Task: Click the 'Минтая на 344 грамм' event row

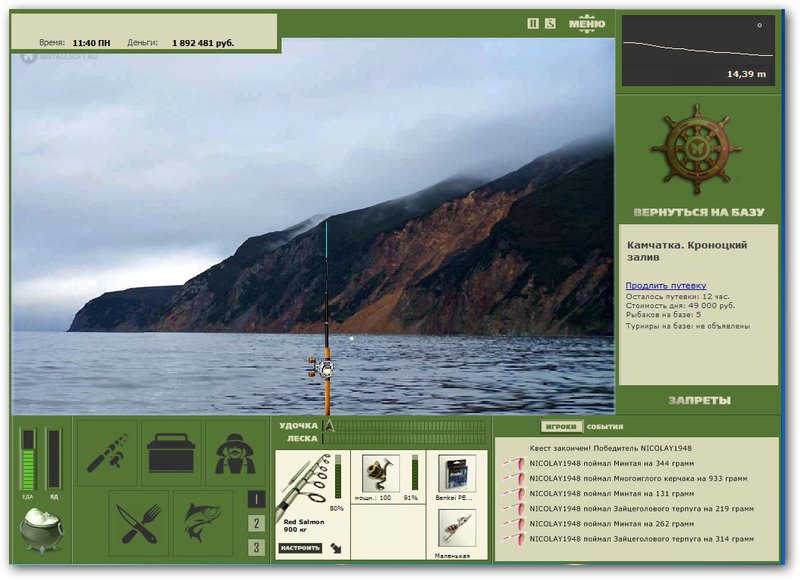Action: 612,463
